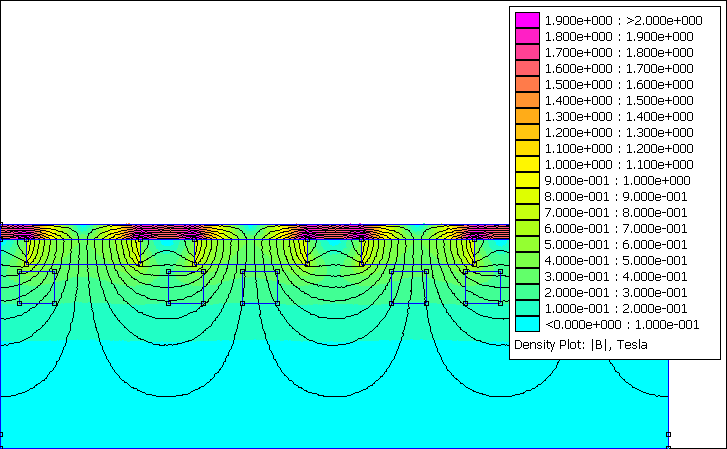Click the cyan <0.000e+000 legend swatch
The width and height of the screenshot is (727, 449).
pyautogui.click(x=527, y=324)
